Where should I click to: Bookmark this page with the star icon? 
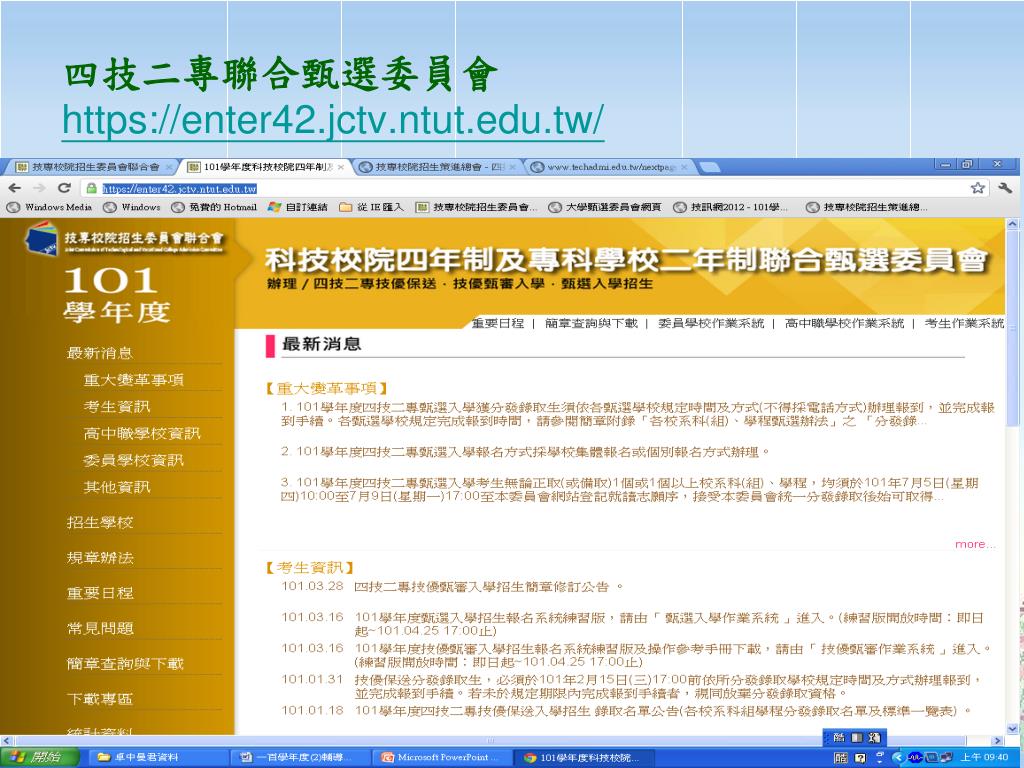pyautogui.click(x=978, y=188)
